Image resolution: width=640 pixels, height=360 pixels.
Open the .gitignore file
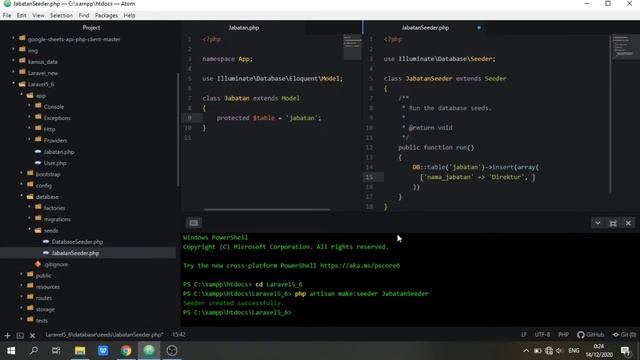click(56, 264)
